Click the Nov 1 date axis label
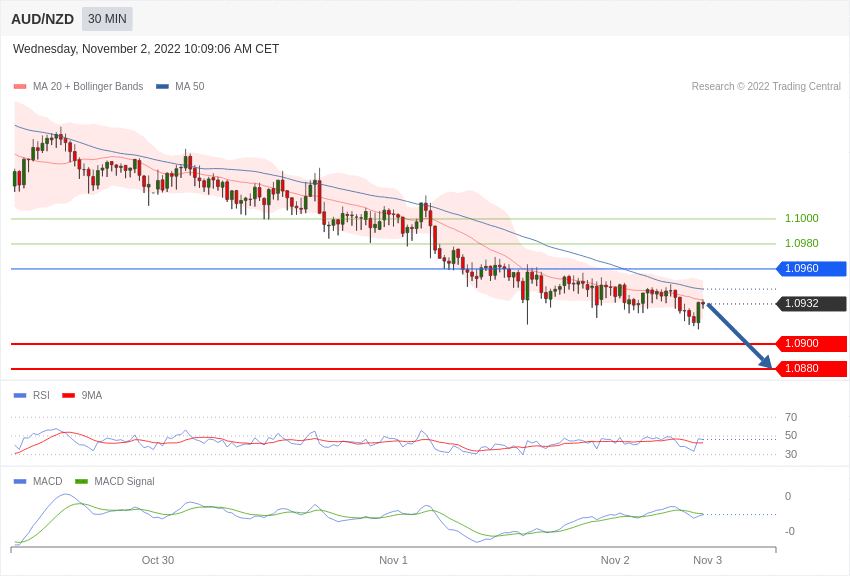Image resolution: width=850 pixels, height=576 pixels. pyautogui.click(x=393, y=560)
